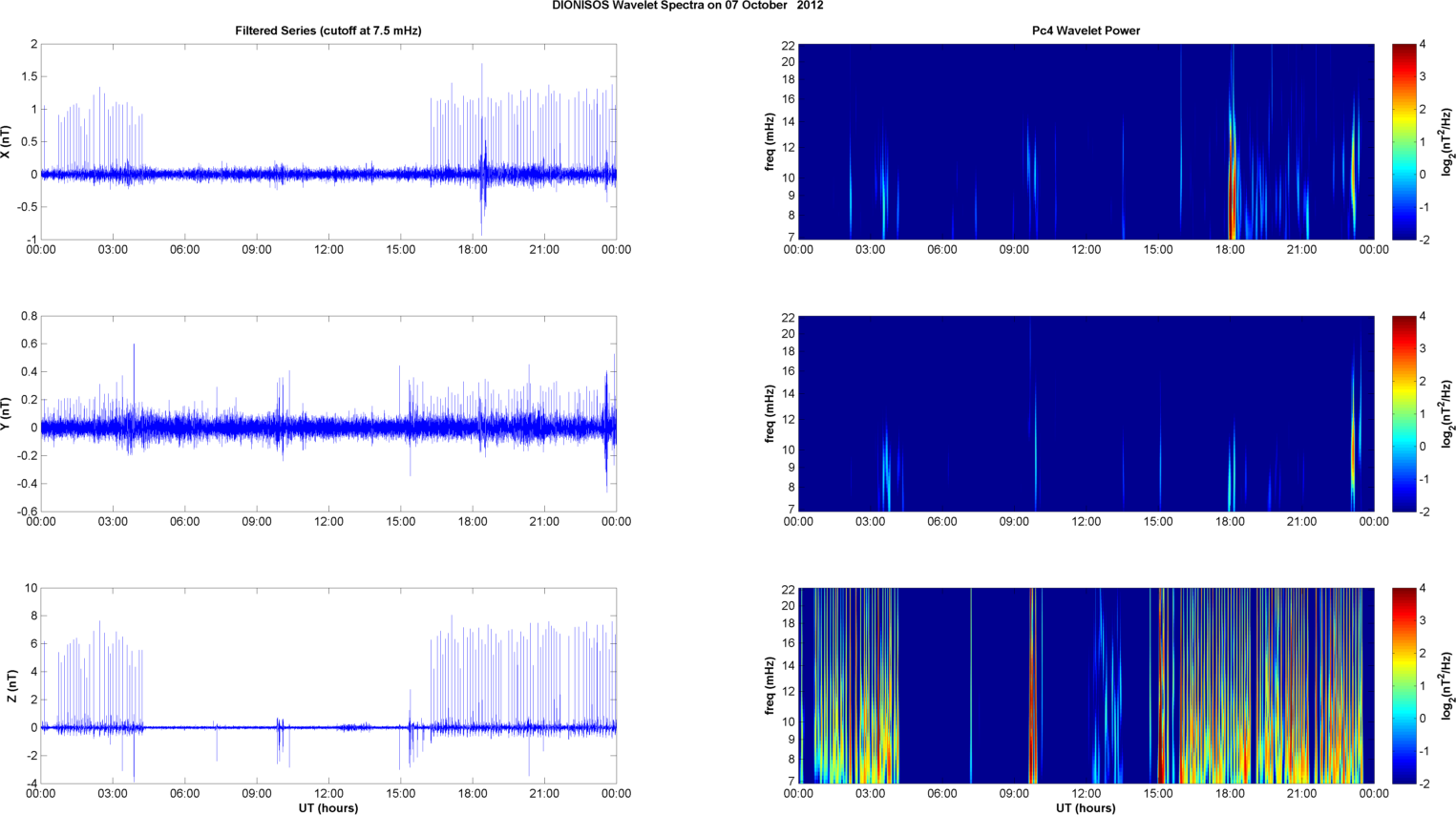Select UT (hours) label under bottom spectrogram
Image resolution: width=1456 pixels, height=815 pixels.
point(1086,808)
